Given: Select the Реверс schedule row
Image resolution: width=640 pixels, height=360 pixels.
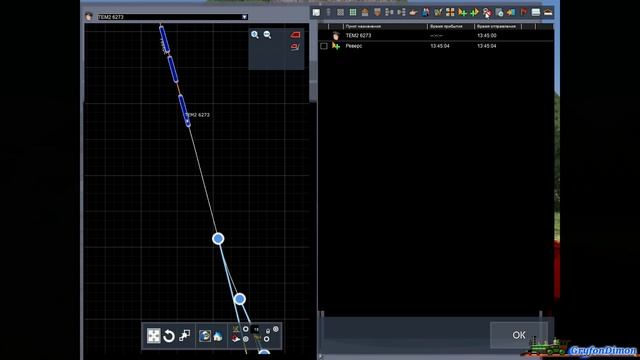Looking at the screenshot, I should click(x=436, y=46).
